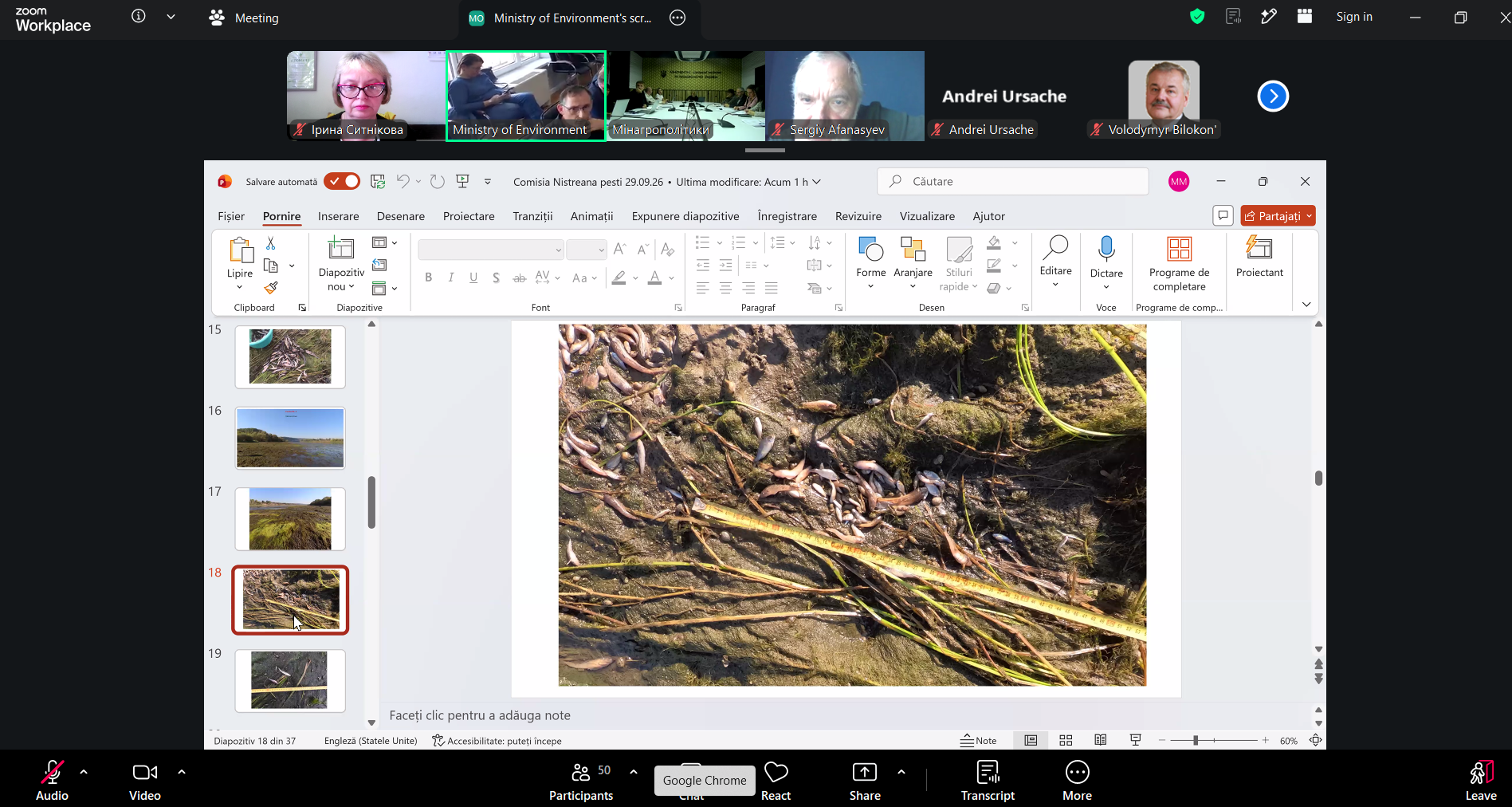The width and height of the screenshot is (1512, 807).
Task: Open Zoom Transcript panel
Action: click(988, 781)
